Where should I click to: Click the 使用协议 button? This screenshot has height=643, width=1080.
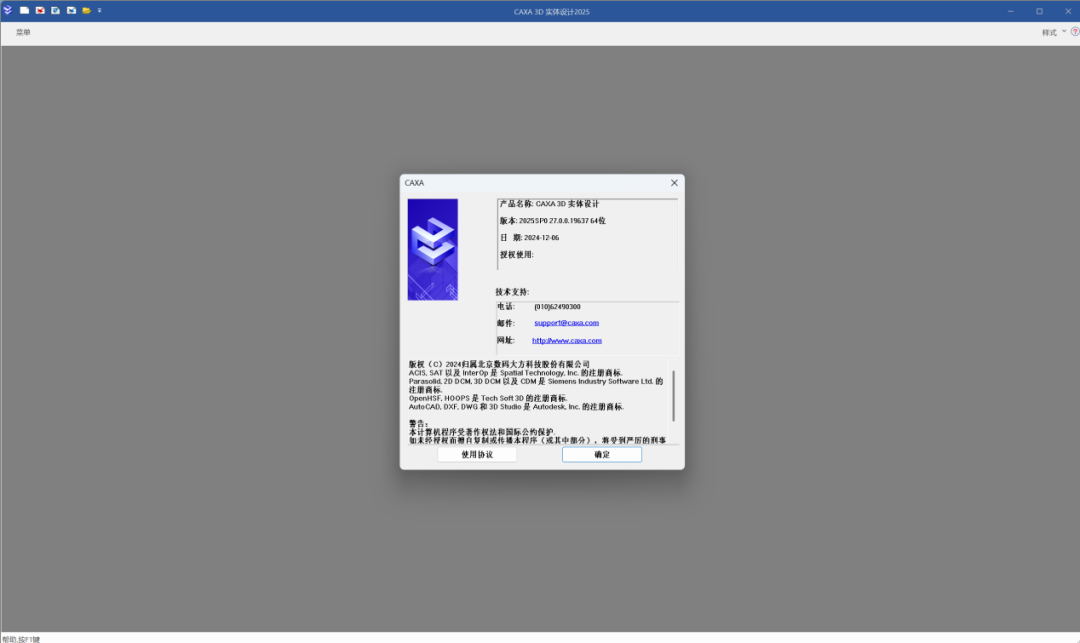pos(477,454)
